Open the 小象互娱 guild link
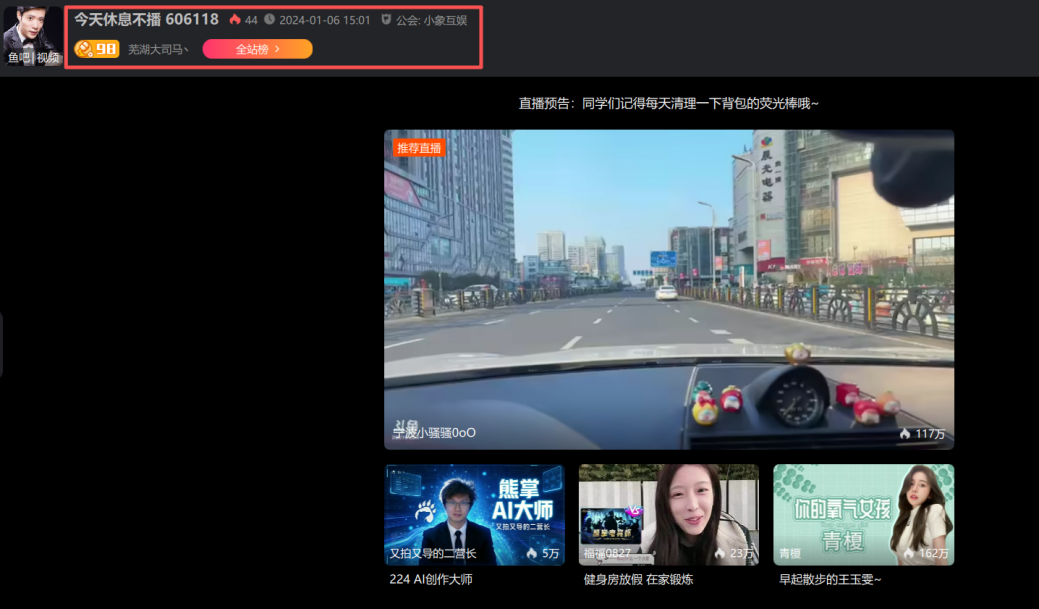Image resolution: width=1039 pixels, height=609 pixels. click(x=445, y=20)
